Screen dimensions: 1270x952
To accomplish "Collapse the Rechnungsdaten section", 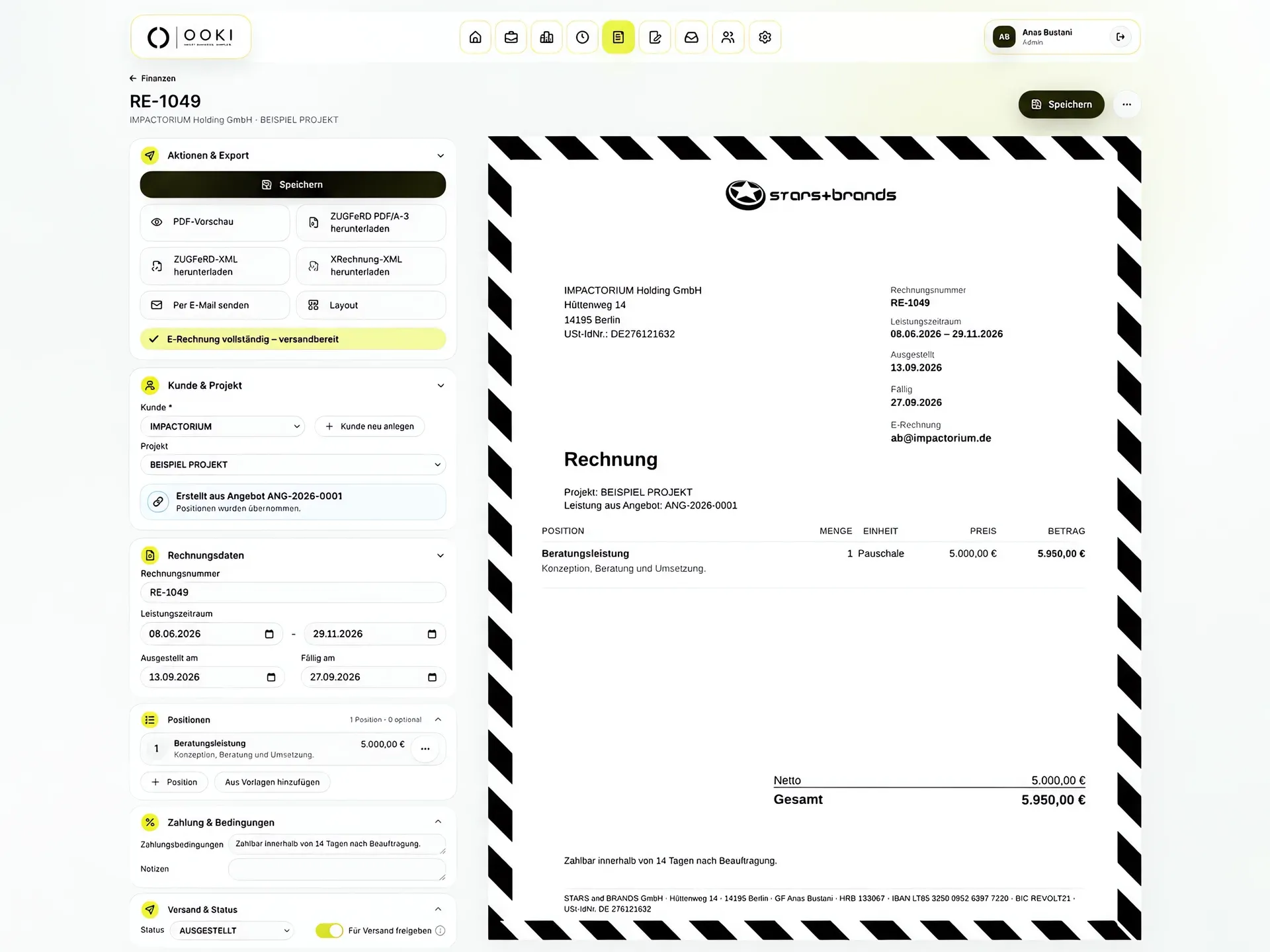I will 441,555.
